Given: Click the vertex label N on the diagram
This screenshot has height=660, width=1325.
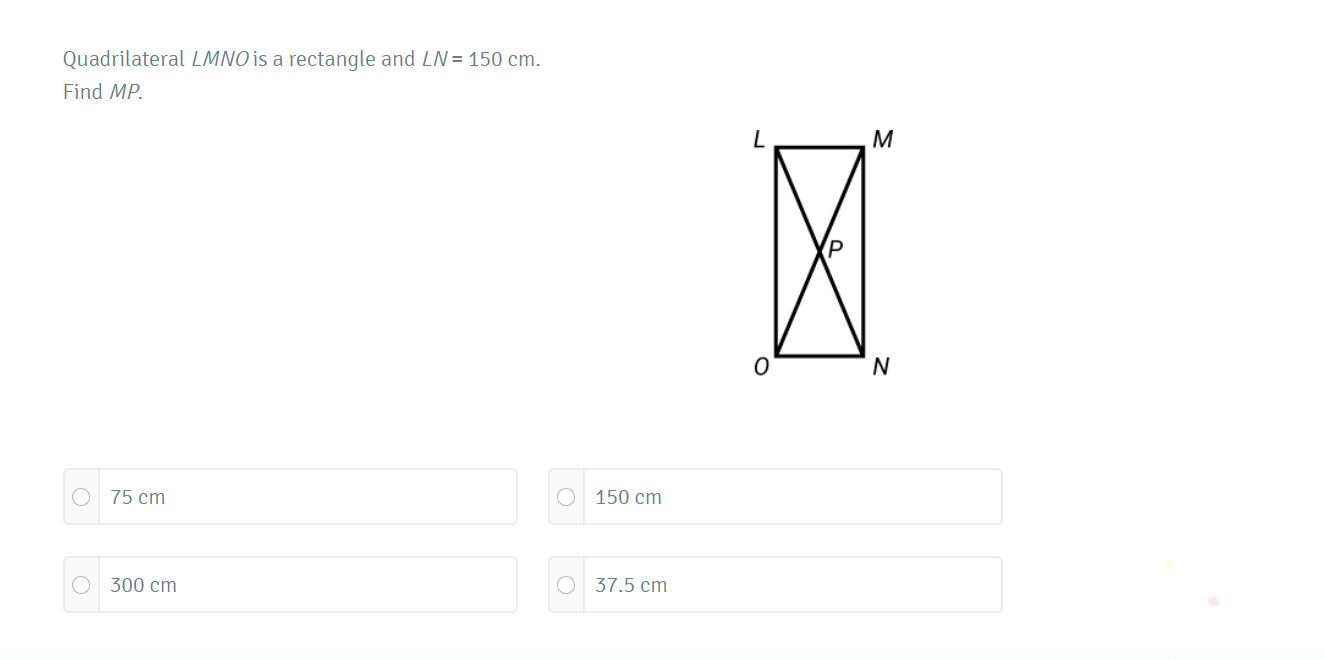Looking at the screenshot, I should [881, 367].
